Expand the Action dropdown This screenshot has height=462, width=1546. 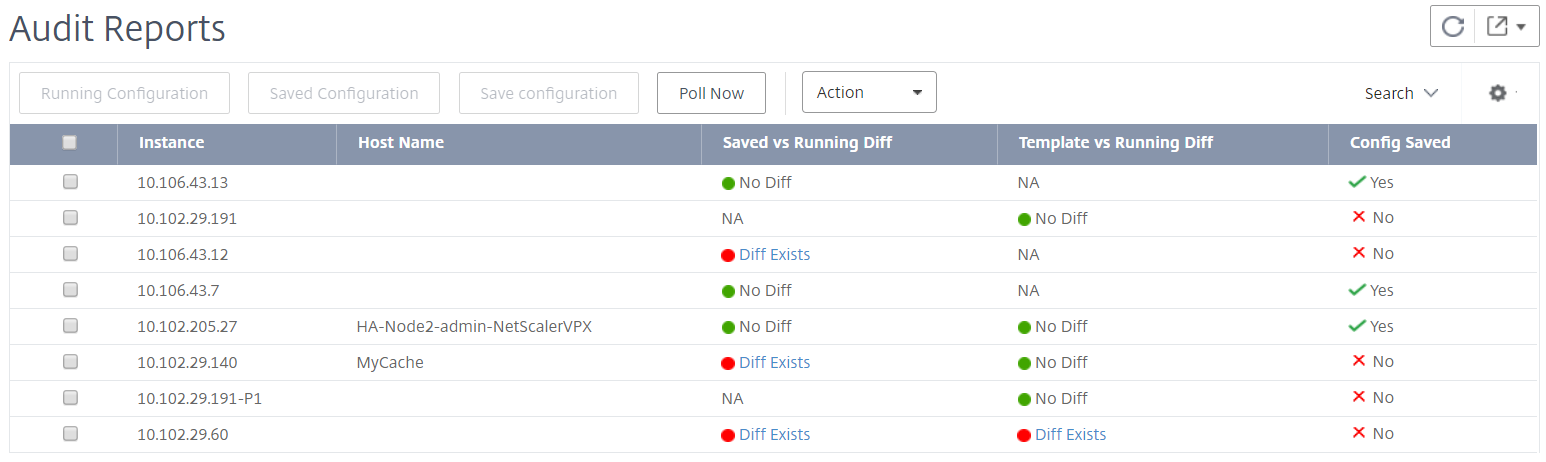pyautogui.click(x=869, y=92)
